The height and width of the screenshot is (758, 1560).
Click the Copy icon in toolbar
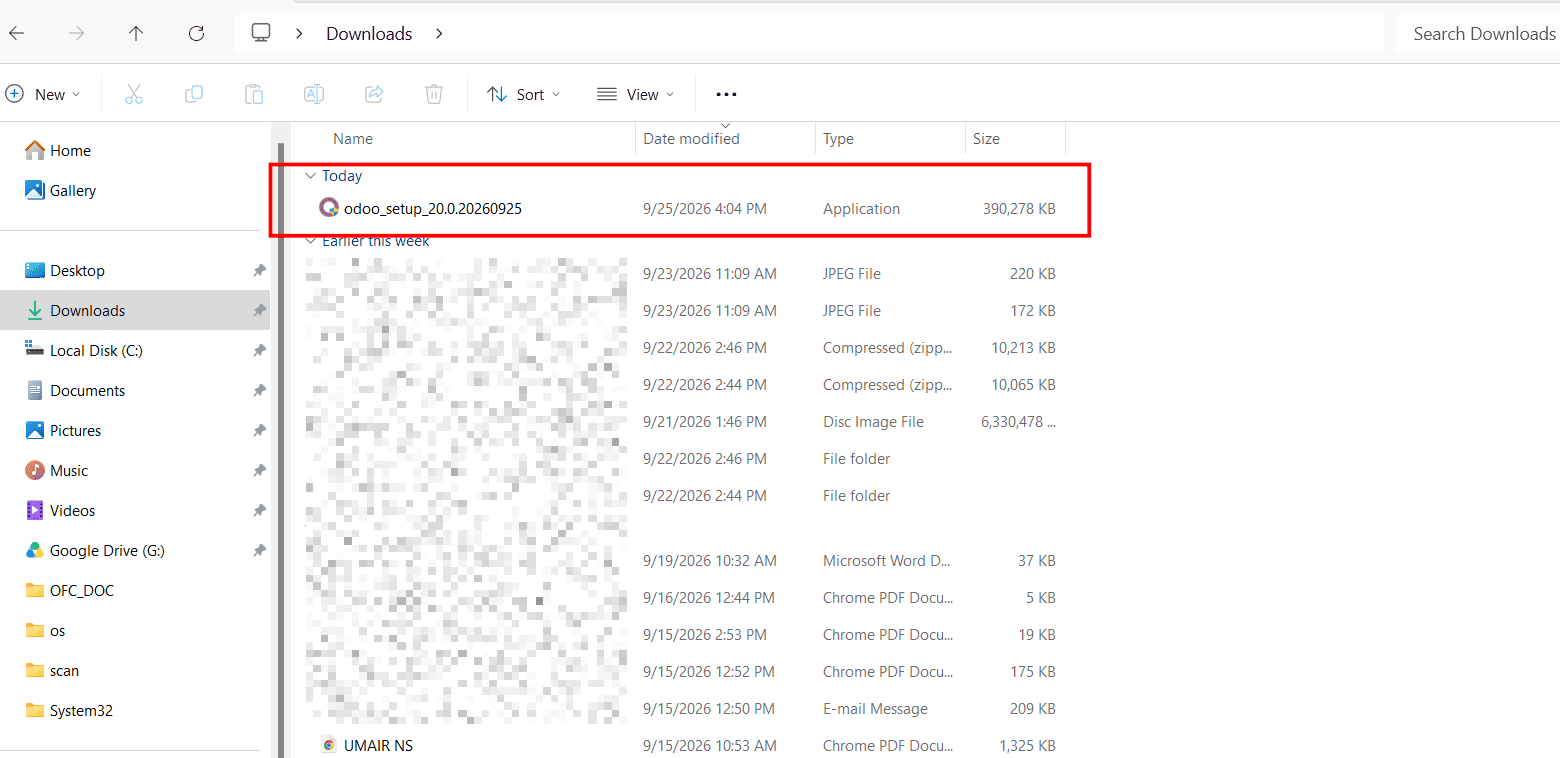tap(194, 94)
